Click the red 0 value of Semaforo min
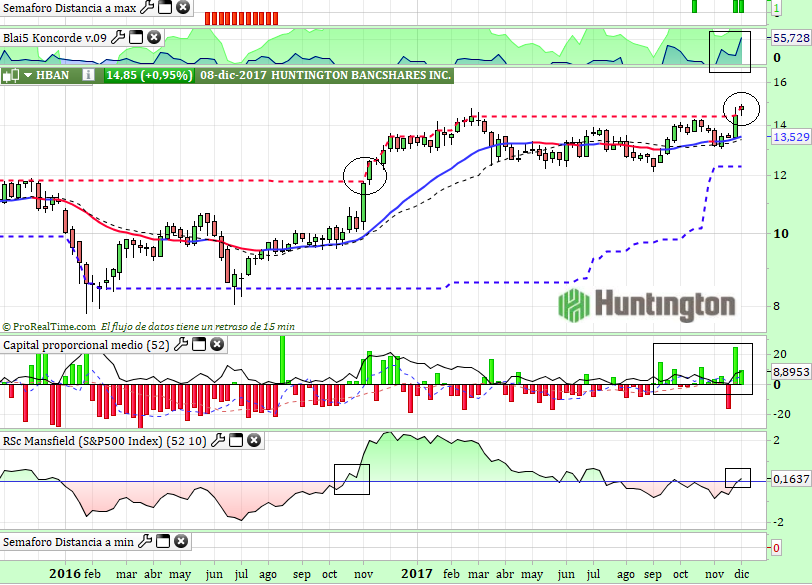Screen dimensions: 812x585 [x=776, y=548]
